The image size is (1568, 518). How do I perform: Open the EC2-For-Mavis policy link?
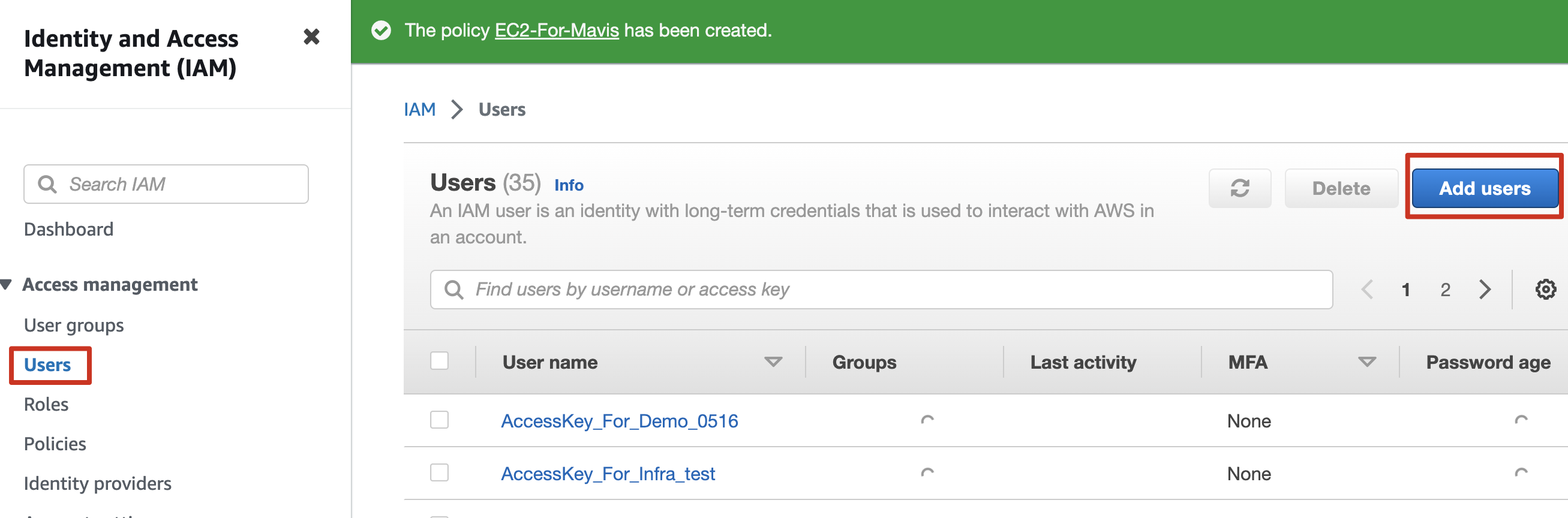(x=556, y=30)
